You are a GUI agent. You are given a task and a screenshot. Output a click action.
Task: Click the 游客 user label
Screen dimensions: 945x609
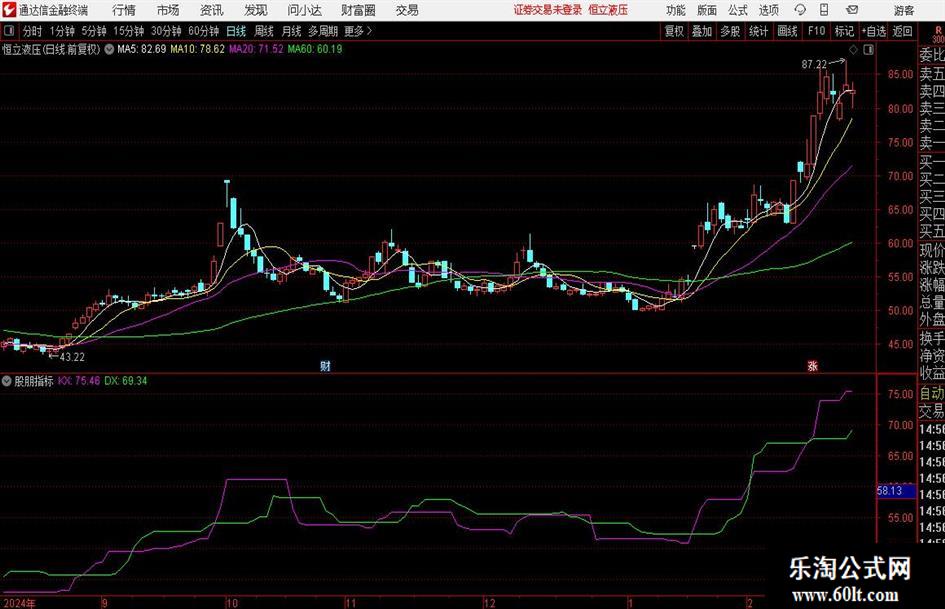coord(904,10)
